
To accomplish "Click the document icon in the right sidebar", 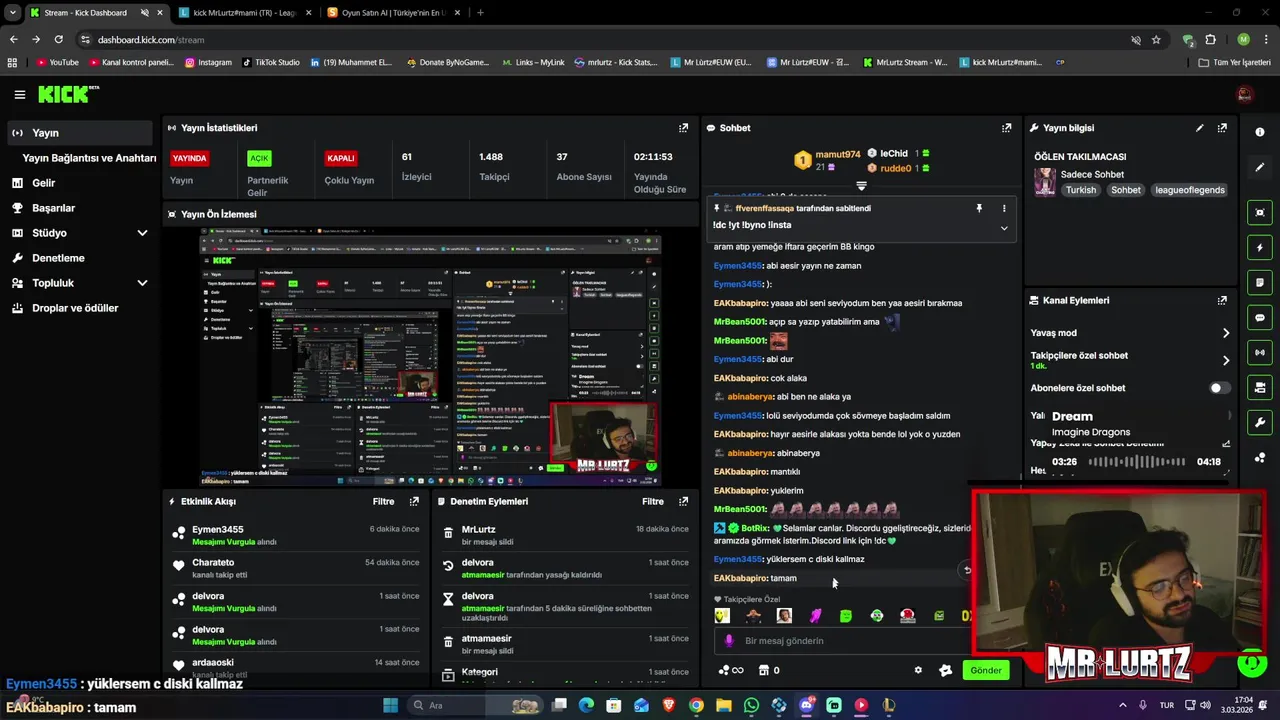I will click(1259, 283).
